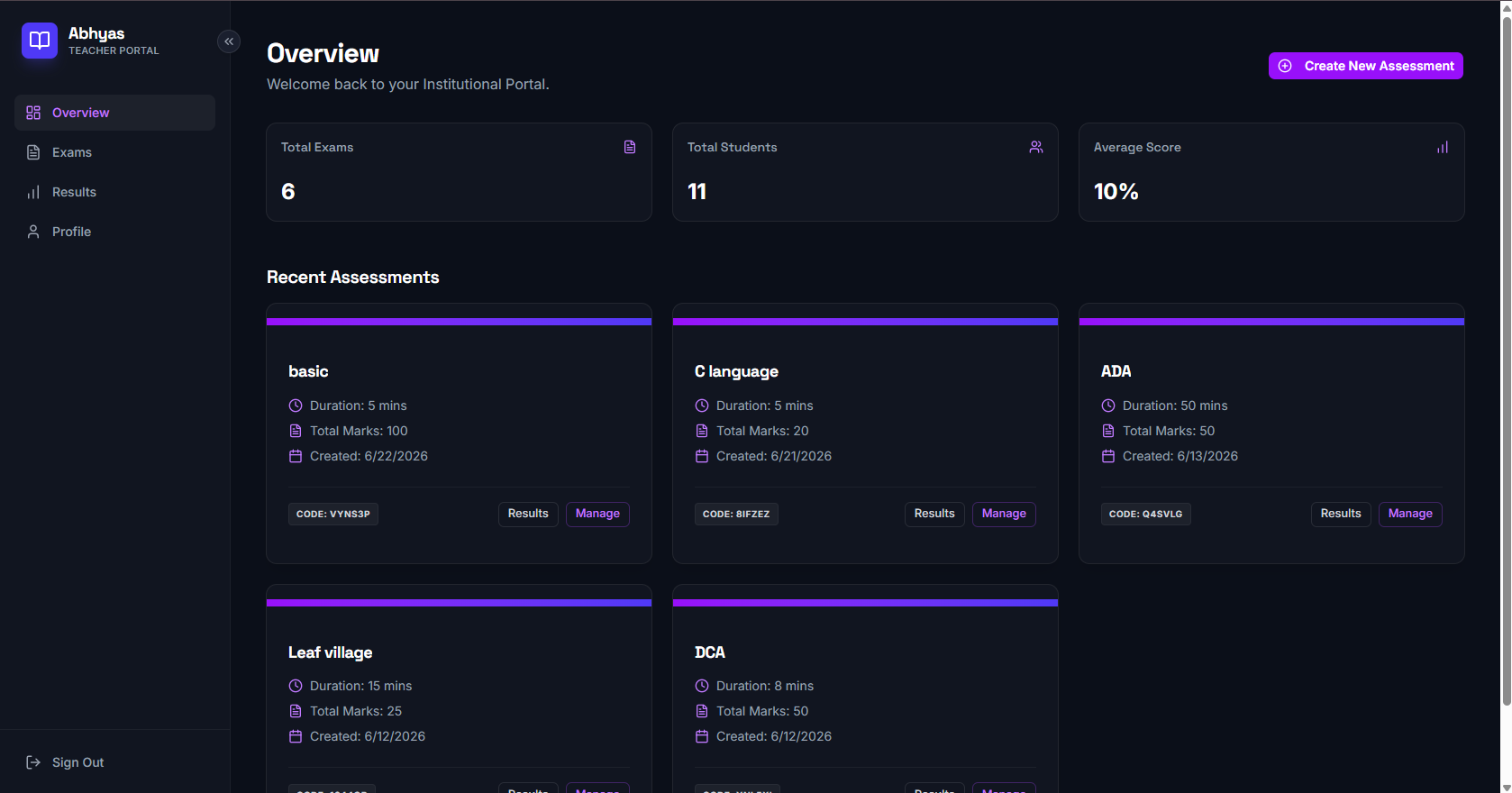Image resolution: width=1512 pixels, height=793 pixels.
Task: Select the basic assessment title
Action: (308, 371)
